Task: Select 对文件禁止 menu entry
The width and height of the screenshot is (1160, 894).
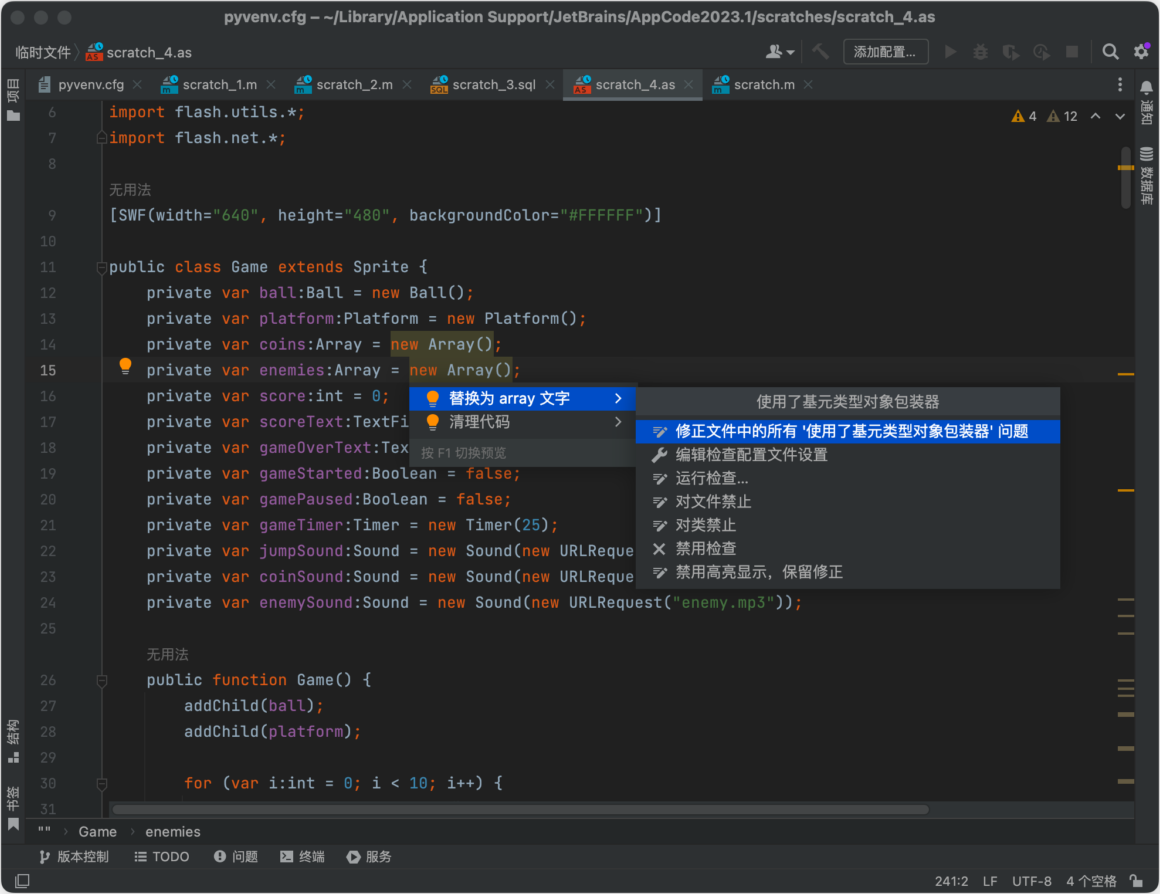Action: pyautogui.click(x=848, y=502)
